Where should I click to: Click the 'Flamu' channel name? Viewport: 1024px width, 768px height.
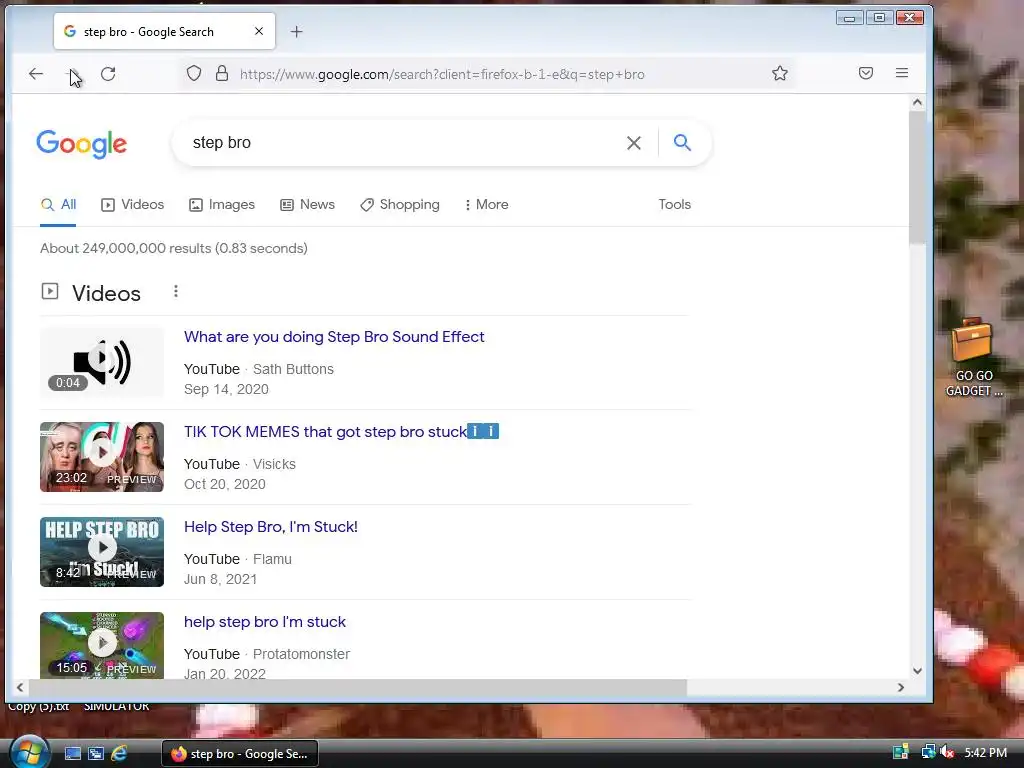point(272,559)
